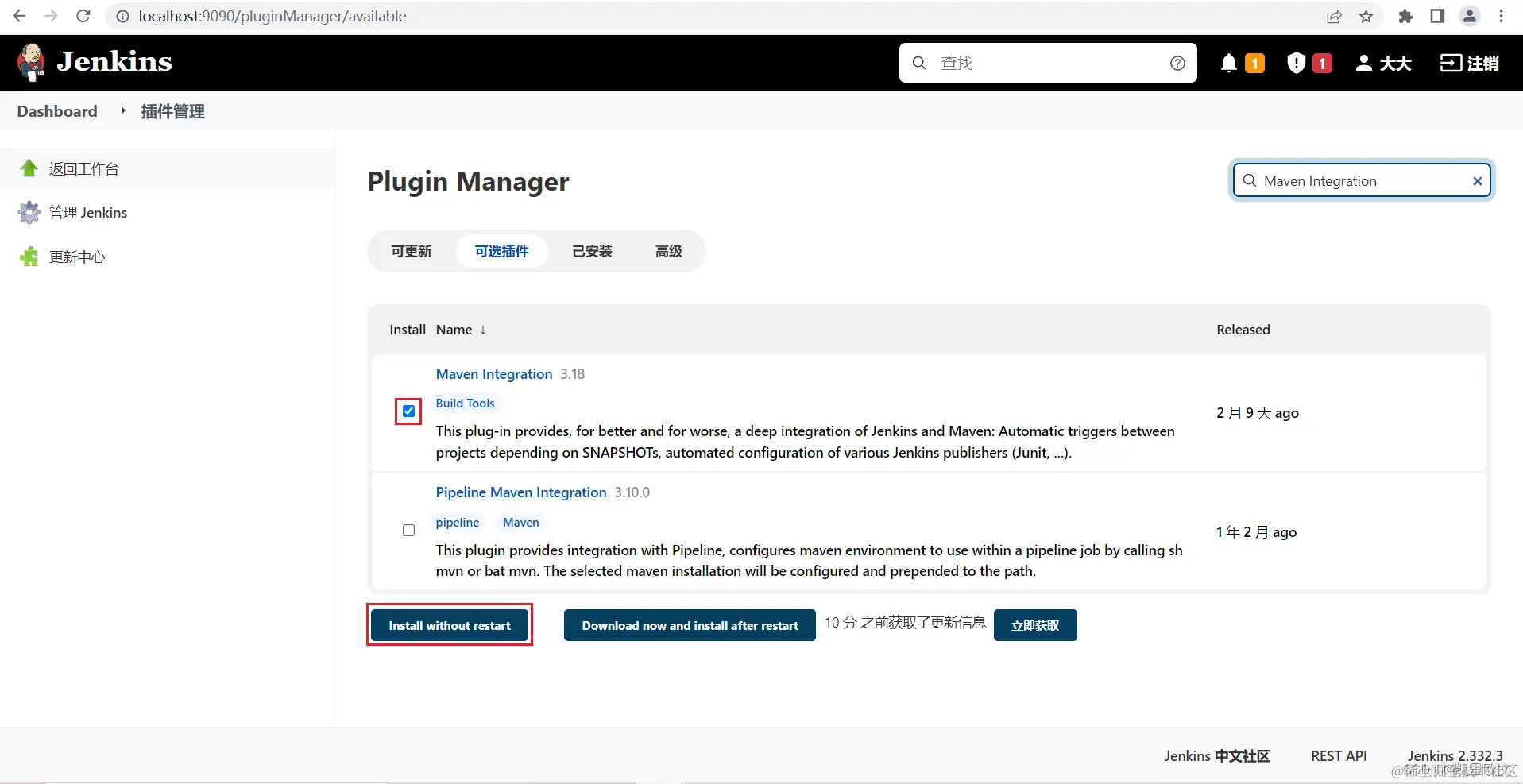Image resolution: width=1523 pixels, height=784 pixels.
Task: Click the 立即获取 button
Action: coord(1035,625)
